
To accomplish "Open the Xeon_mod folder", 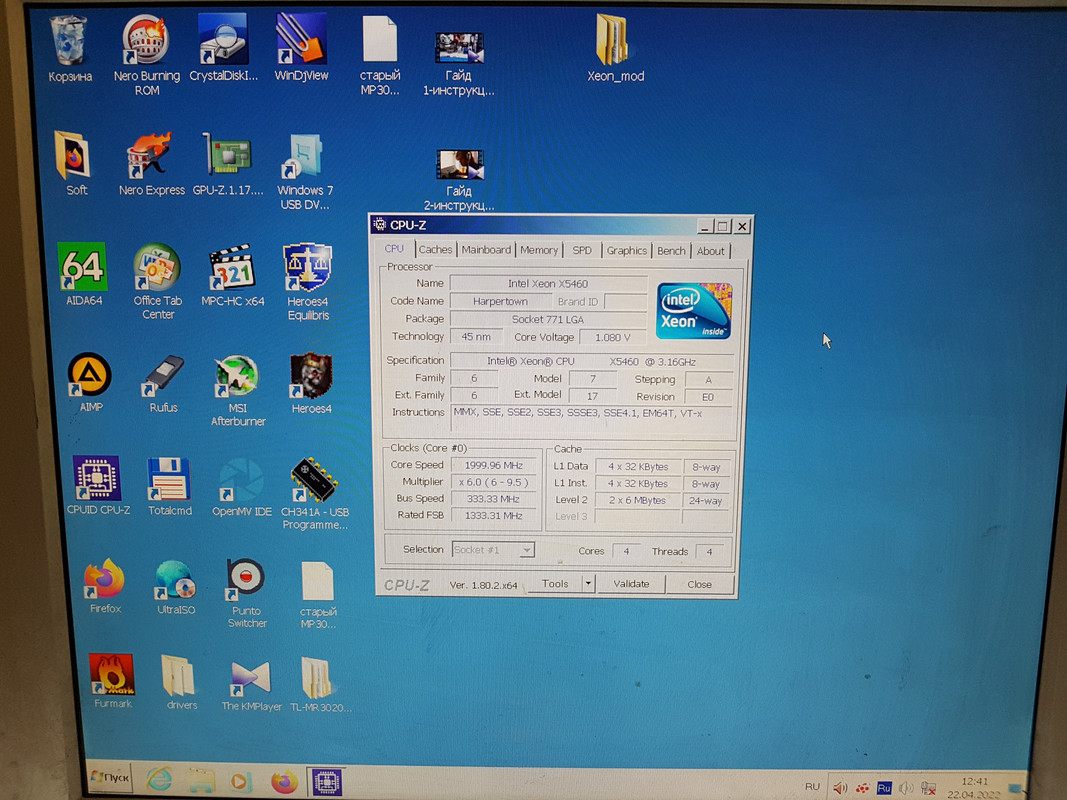I will pyautogui.click(x=615, y=49).
